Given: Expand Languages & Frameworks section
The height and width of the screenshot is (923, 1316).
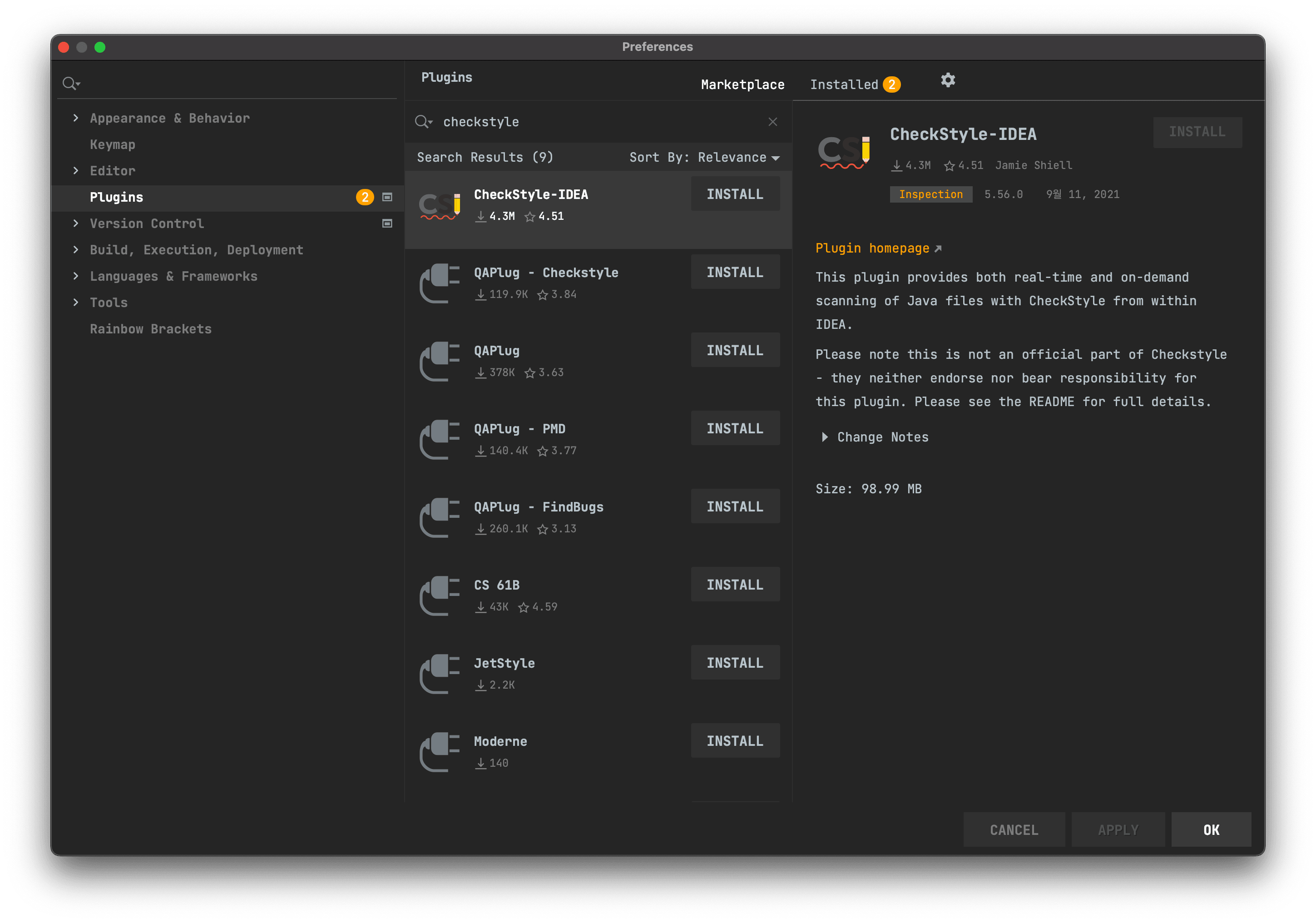Looking at the screenshot, I should pyautogui.click(x=76, y=276).
